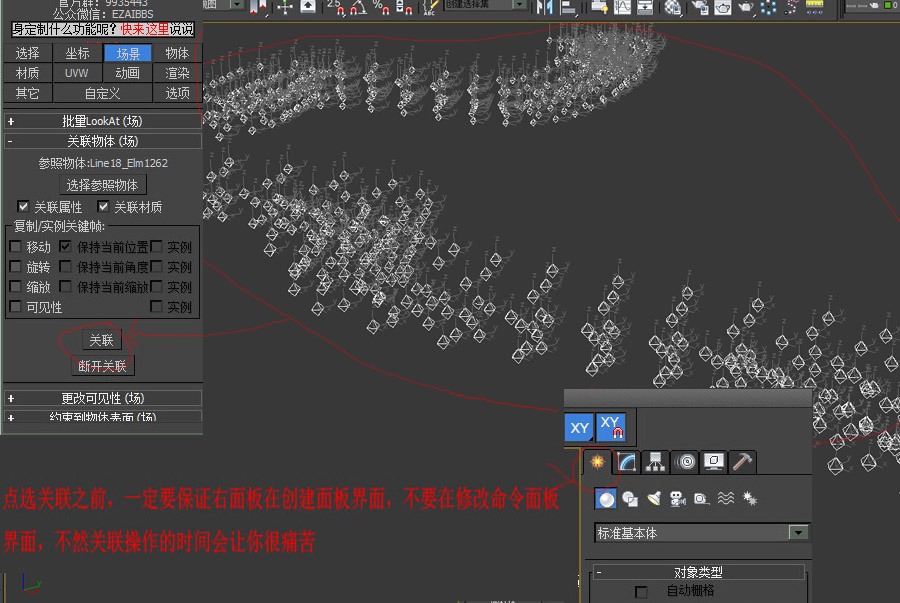900x603 pixels.
Task: Click the XY axis constraint button
Action: [579, 427]
